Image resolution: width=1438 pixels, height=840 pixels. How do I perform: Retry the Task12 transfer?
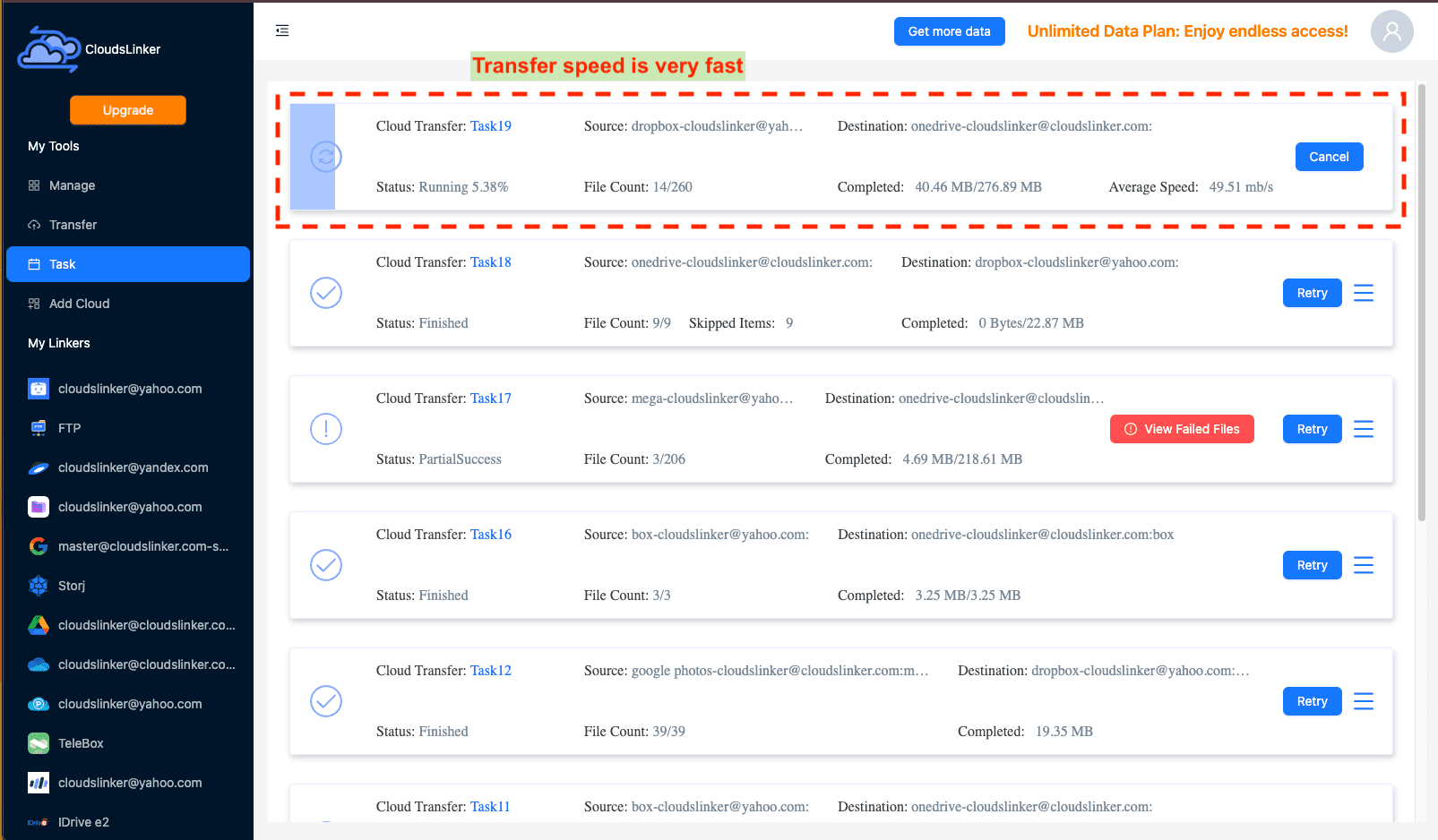point(1312,701)
